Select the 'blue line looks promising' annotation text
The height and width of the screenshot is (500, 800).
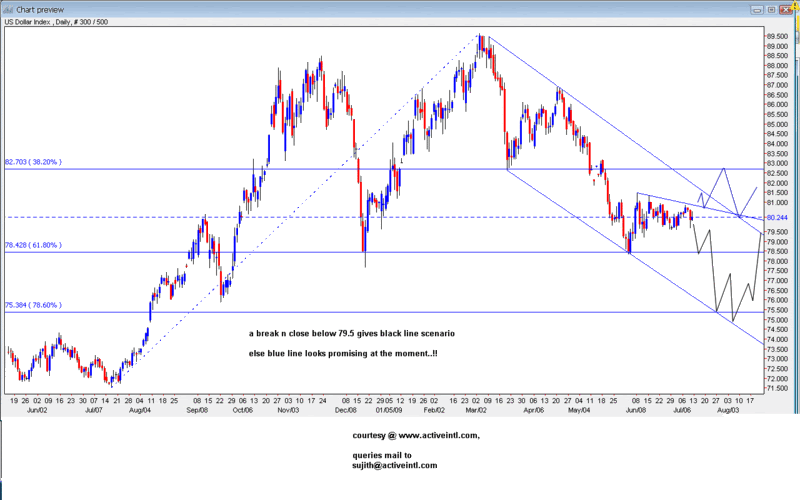tap(343, 354)
